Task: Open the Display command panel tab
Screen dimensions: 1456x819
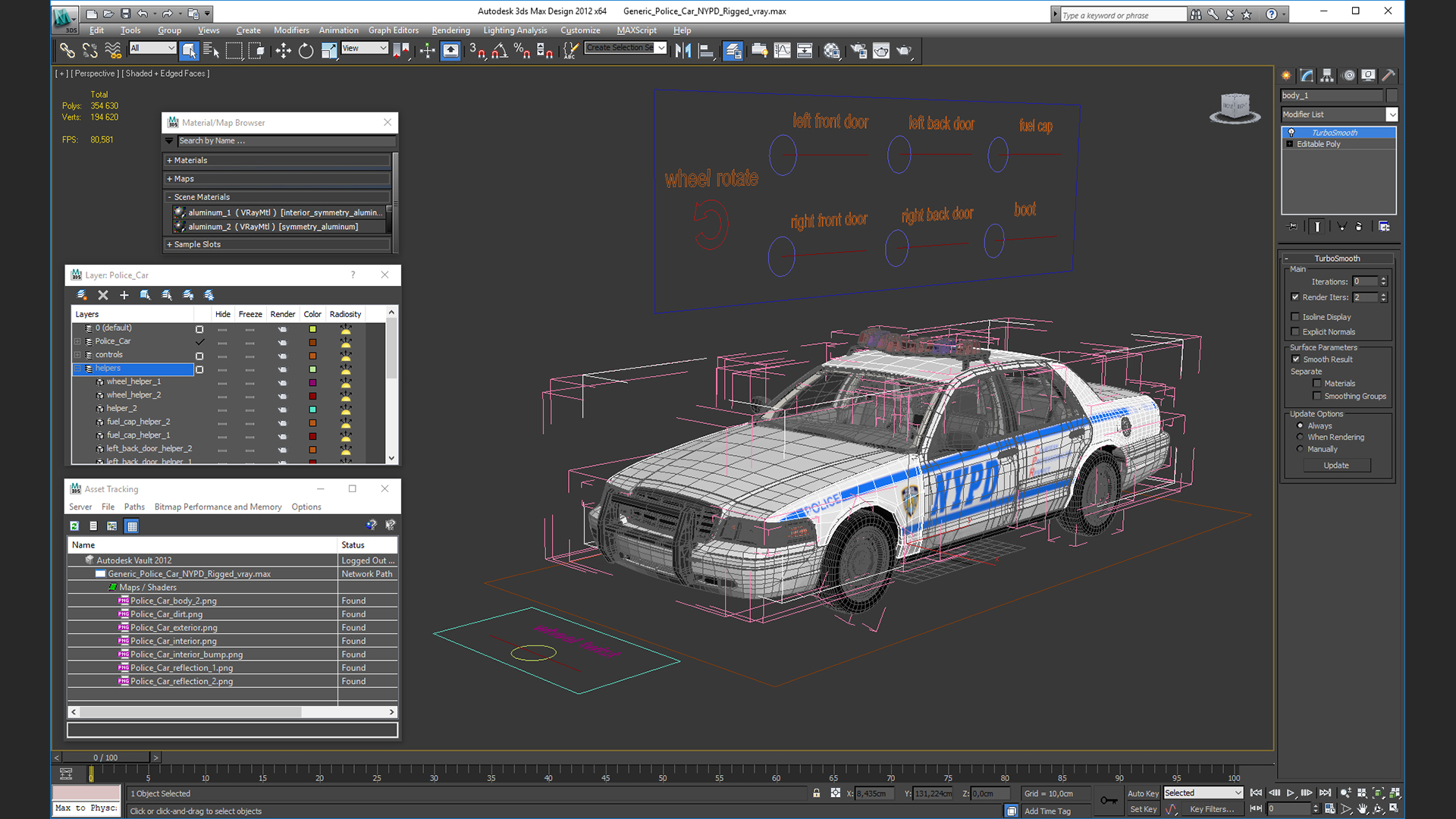Action: pyautogui.click(x=1368, y=75)
